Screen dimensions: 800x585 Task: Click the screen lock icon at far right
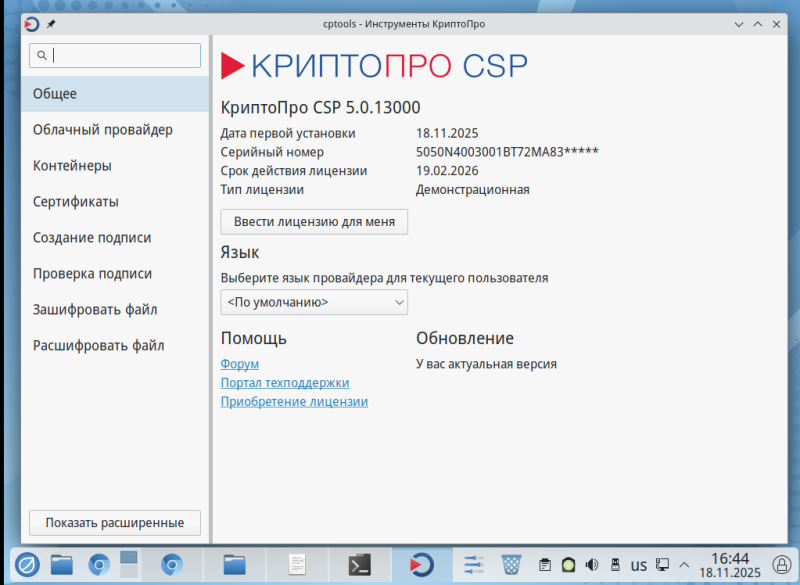782,564
